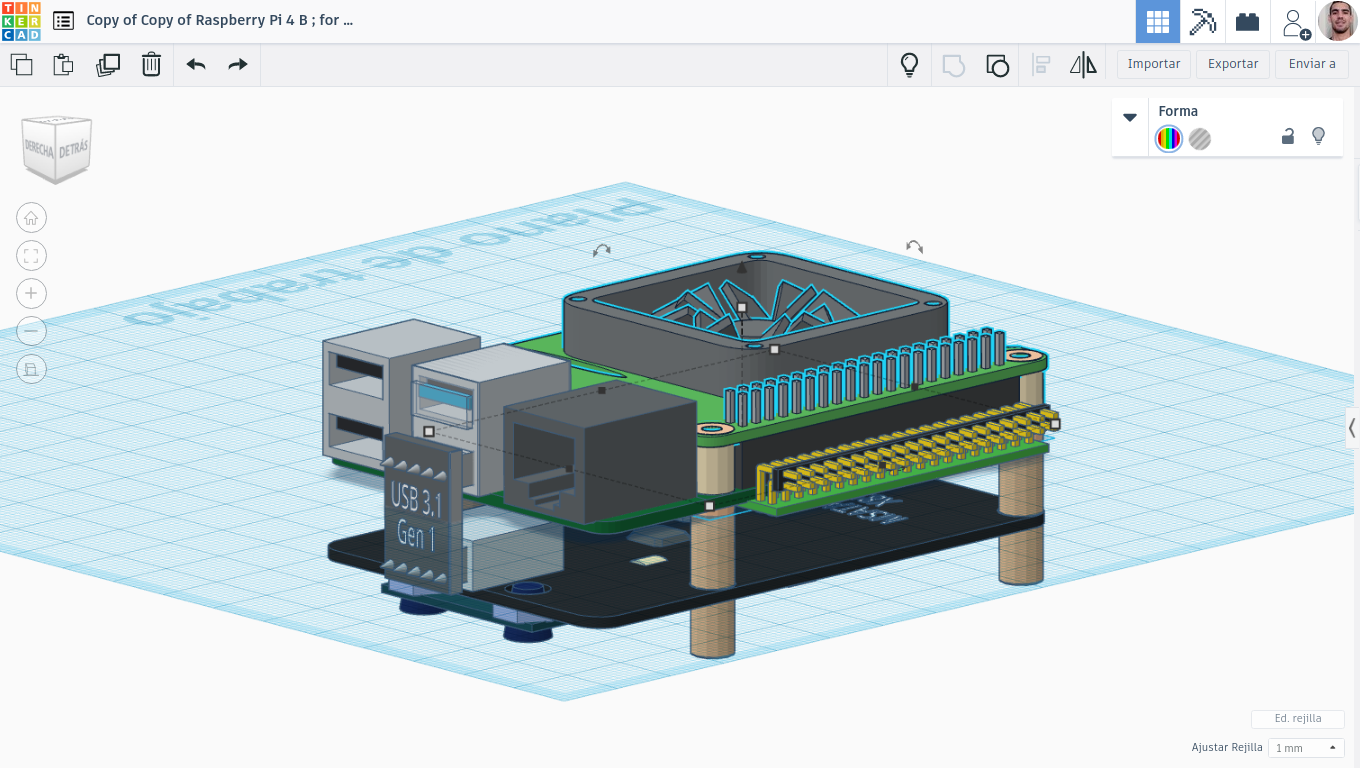This screenshot has height=768, width=1360.
Task: Redo the last action
Action: pyautogui.click(x=237, y=65)
